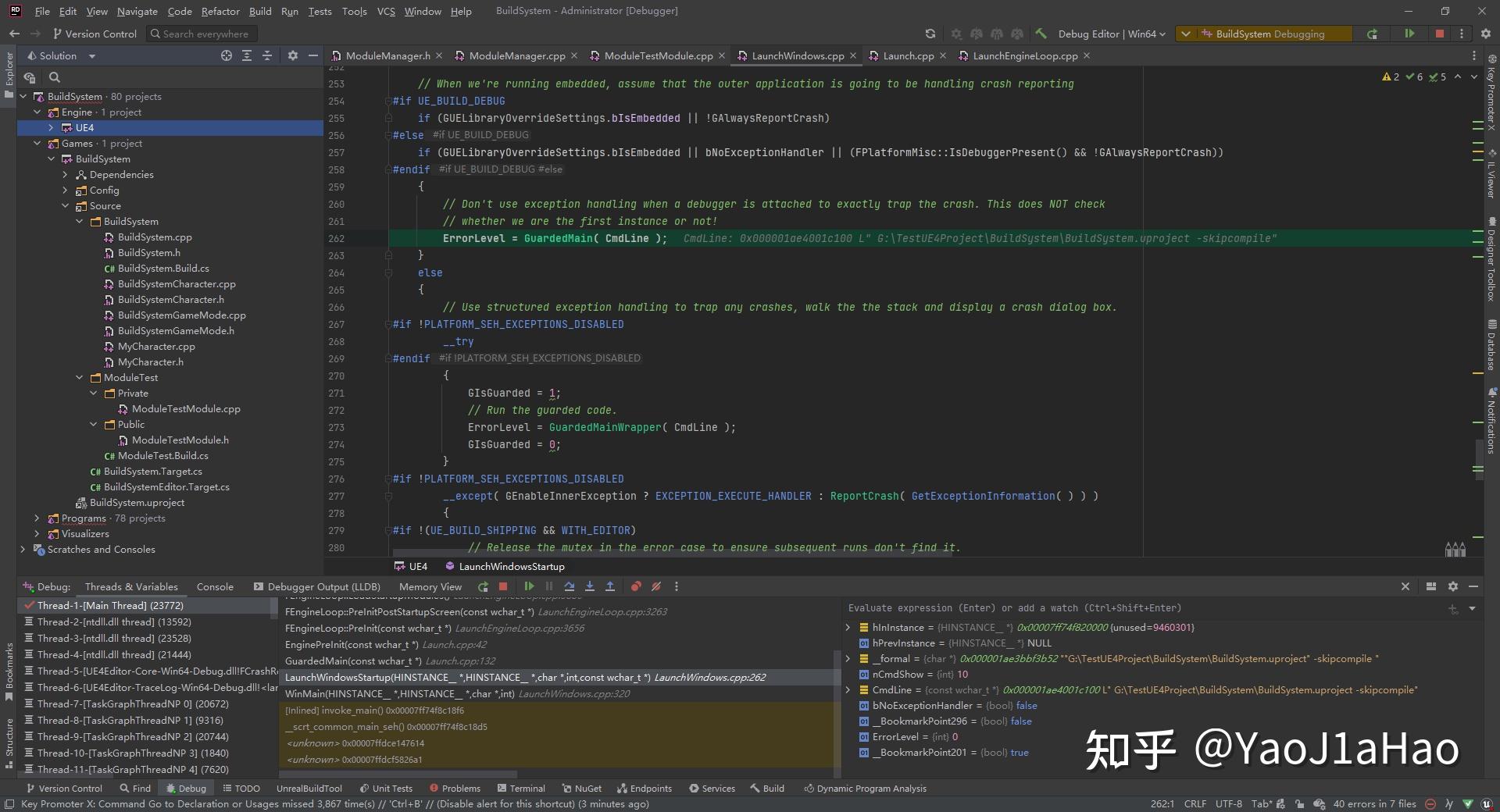Screen dimensions: 1500x812
Task: Open the Debug Editor | Win64 configuration dropdown
Action: point(1109,34)
